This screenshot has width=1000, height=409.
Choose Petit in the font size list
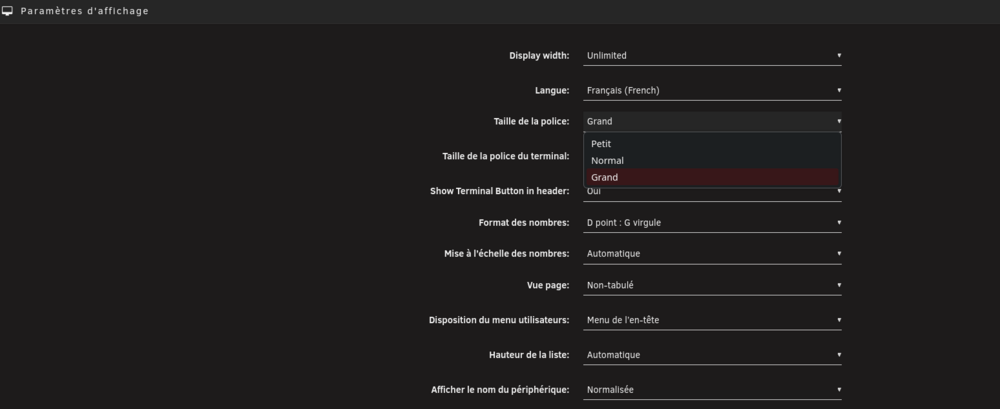point(712,144)
